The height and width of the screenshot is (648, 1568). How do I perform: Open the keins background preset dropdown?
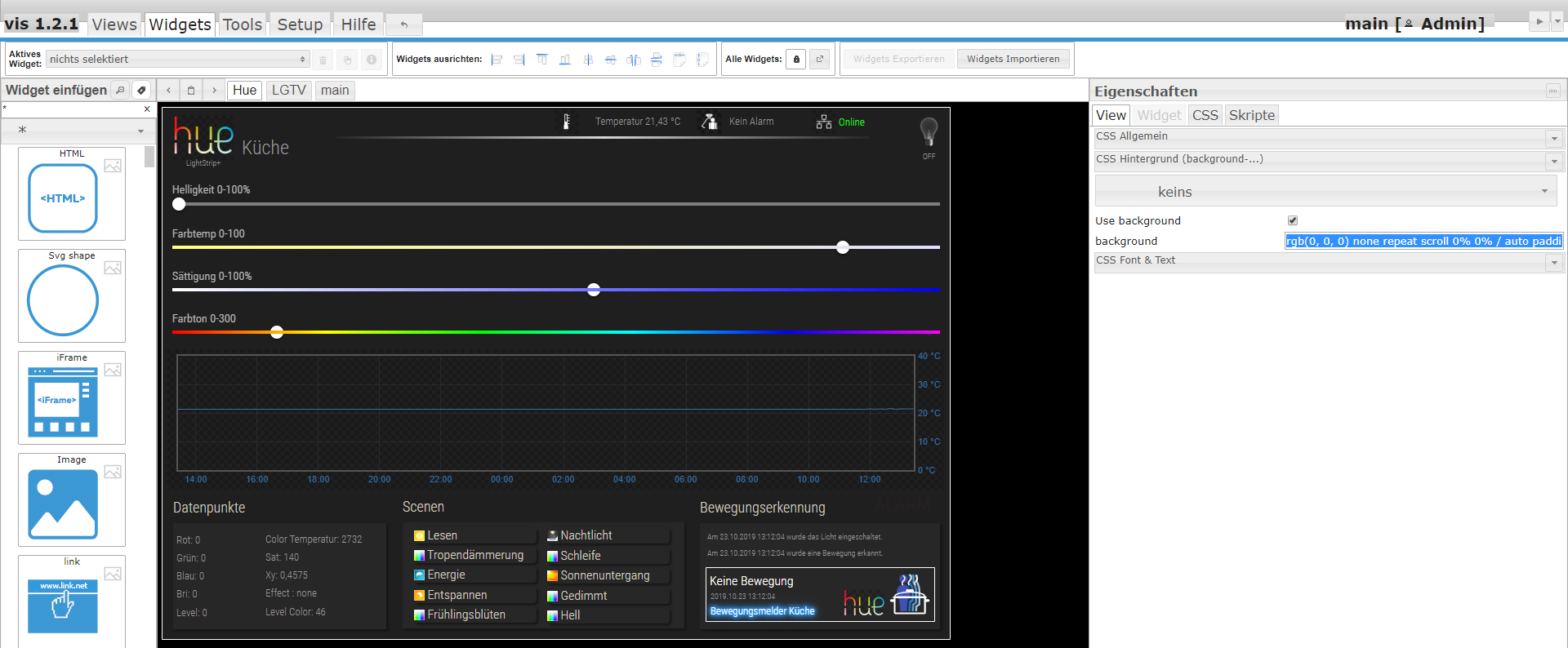coord(1325,192)
